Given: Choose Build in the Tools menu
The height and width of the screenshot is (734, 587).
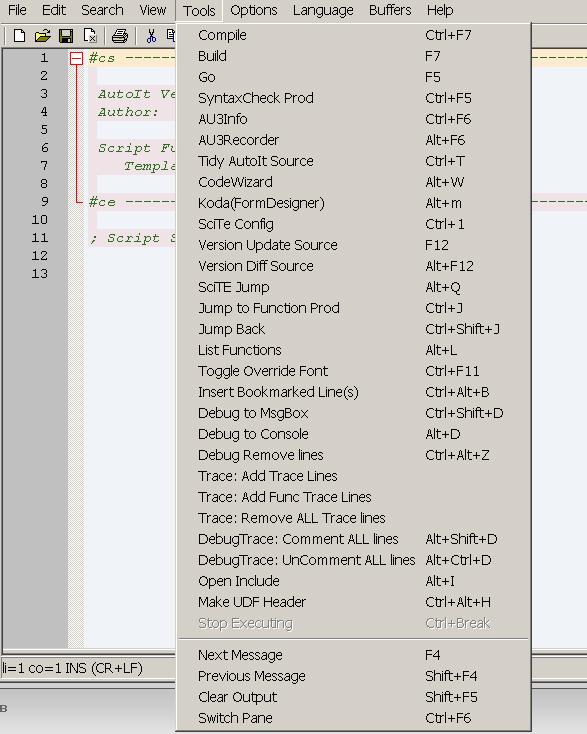Looking at the screenshot, I should 353,56.
